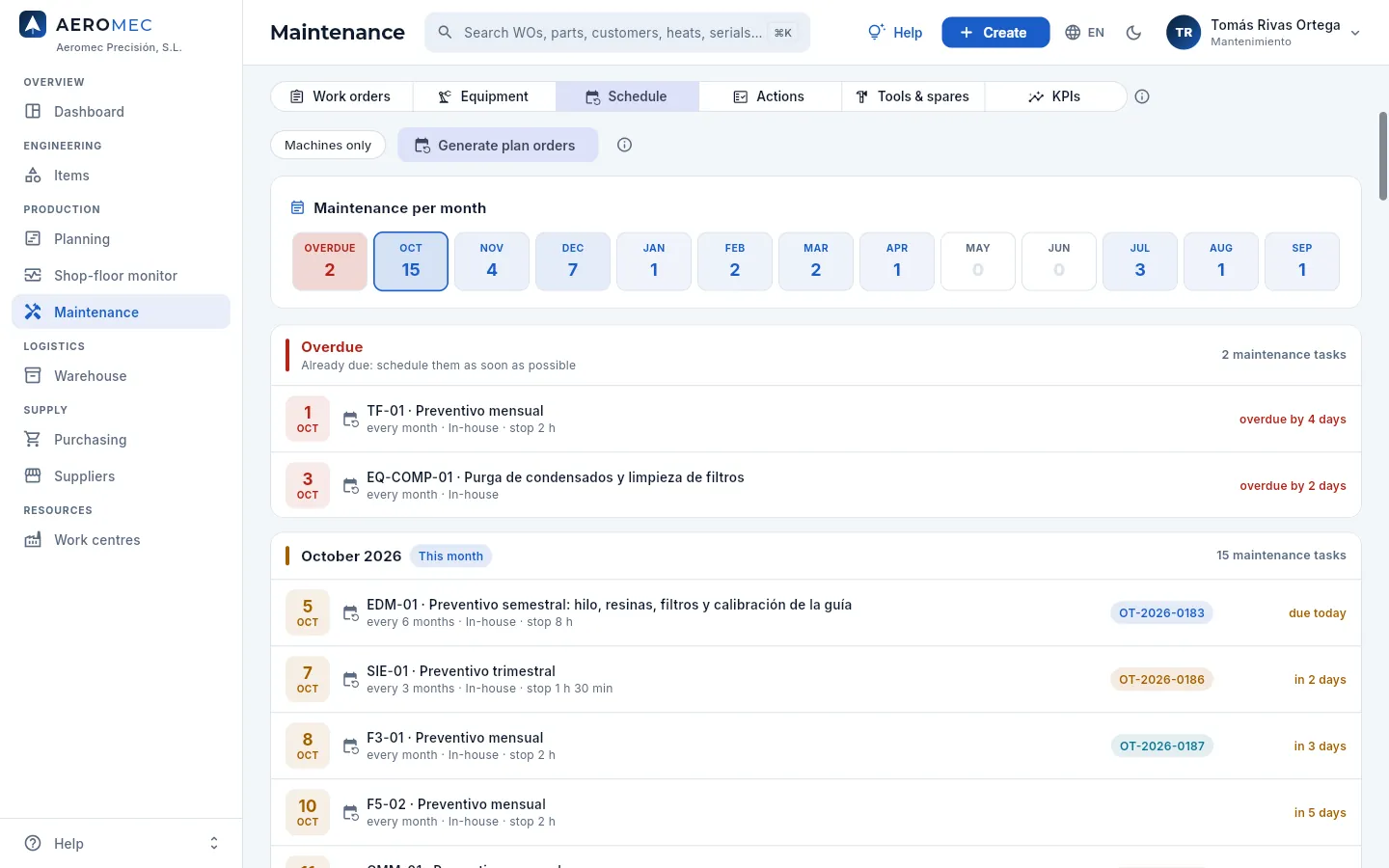The height and width of the screenshot is (868, 1389).
Task: Click calendar icon on EDM-01 row
Action: pos(351,613)
